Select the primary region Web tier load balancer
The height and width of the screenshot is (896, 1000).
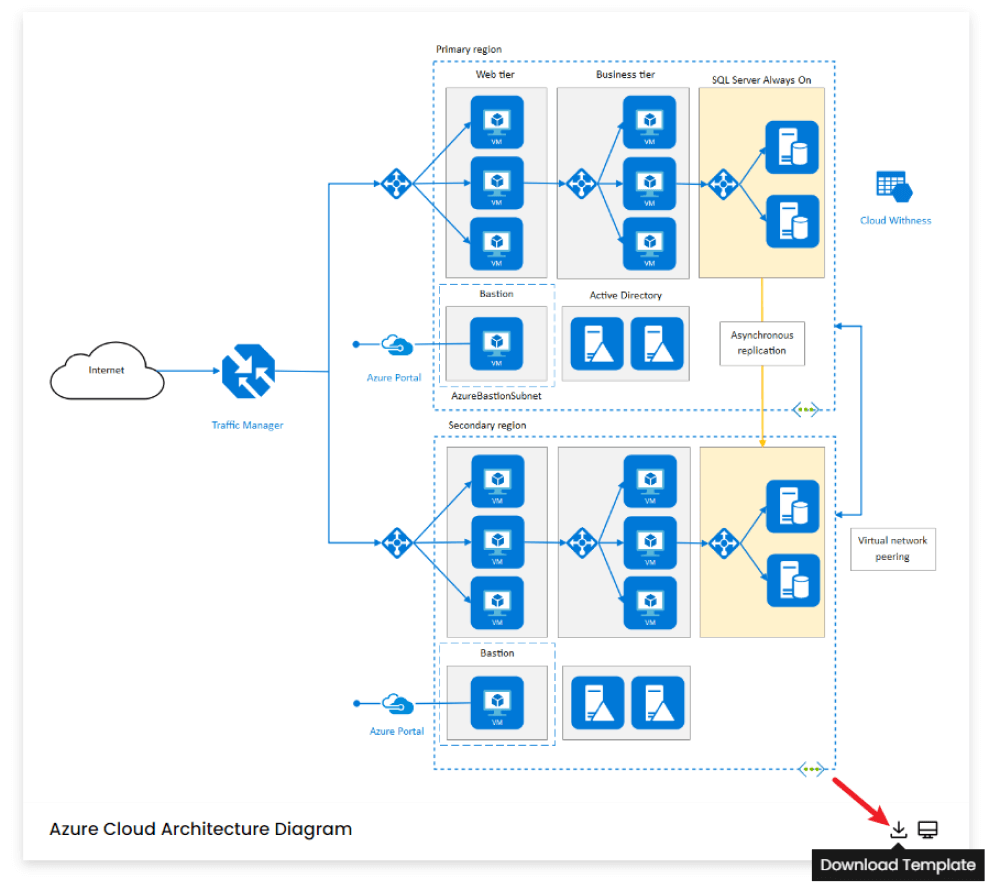coord(396,184)
